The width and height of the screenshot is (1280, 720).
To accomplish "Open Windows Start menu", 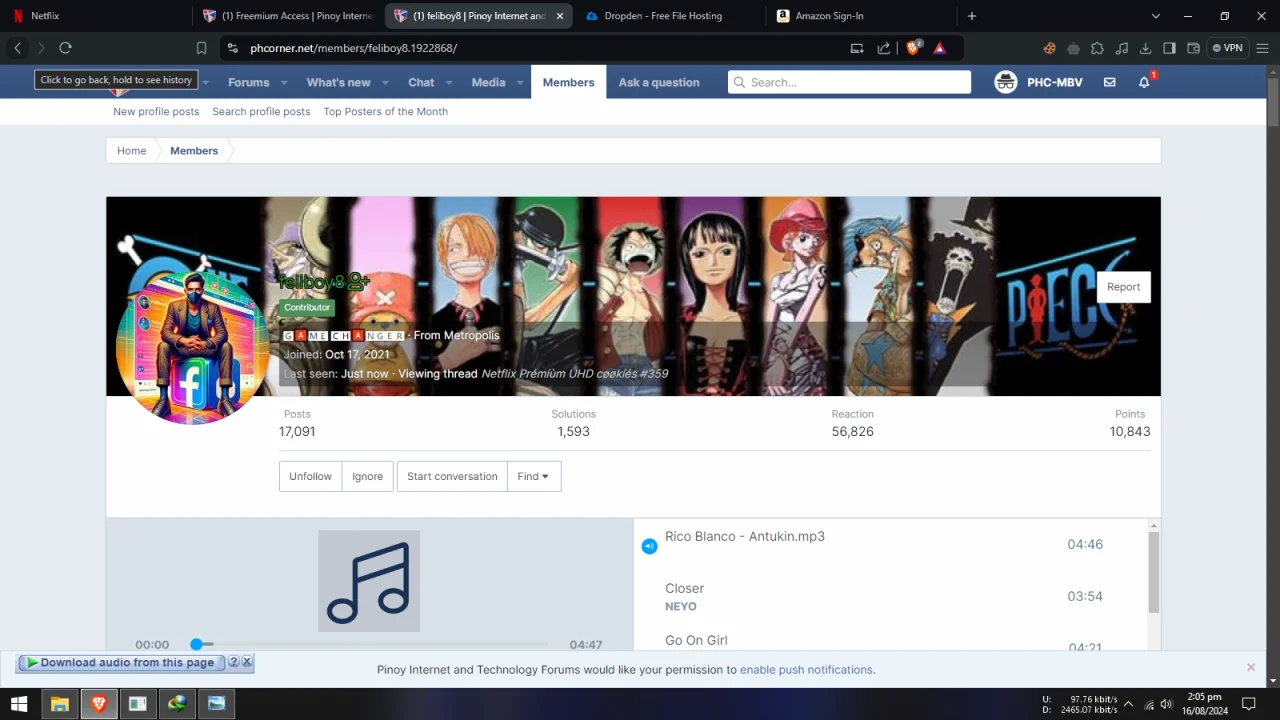I will [x=19, y=704].
